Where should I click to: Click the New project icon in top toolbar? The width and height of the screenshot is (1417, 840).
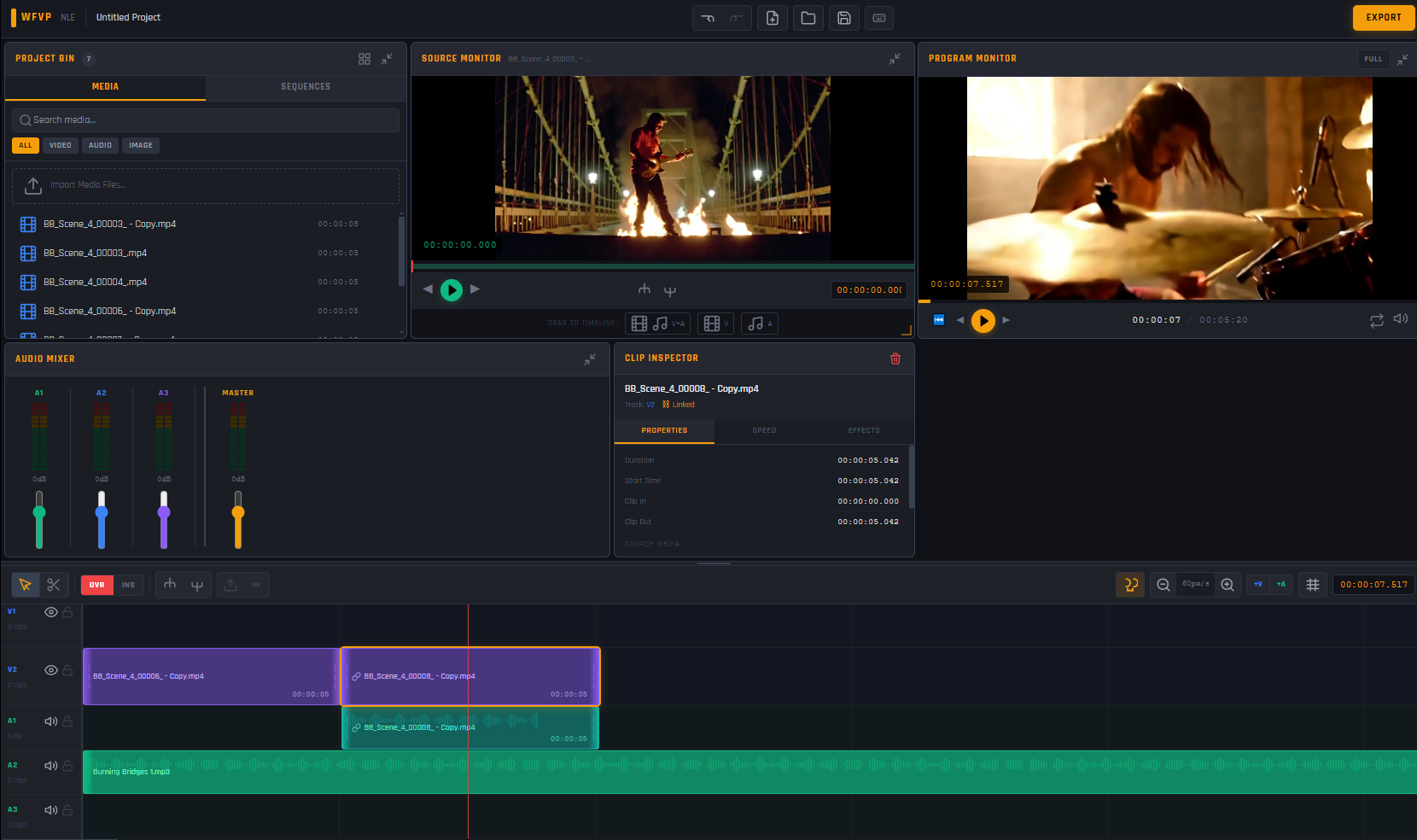point(773,17)
